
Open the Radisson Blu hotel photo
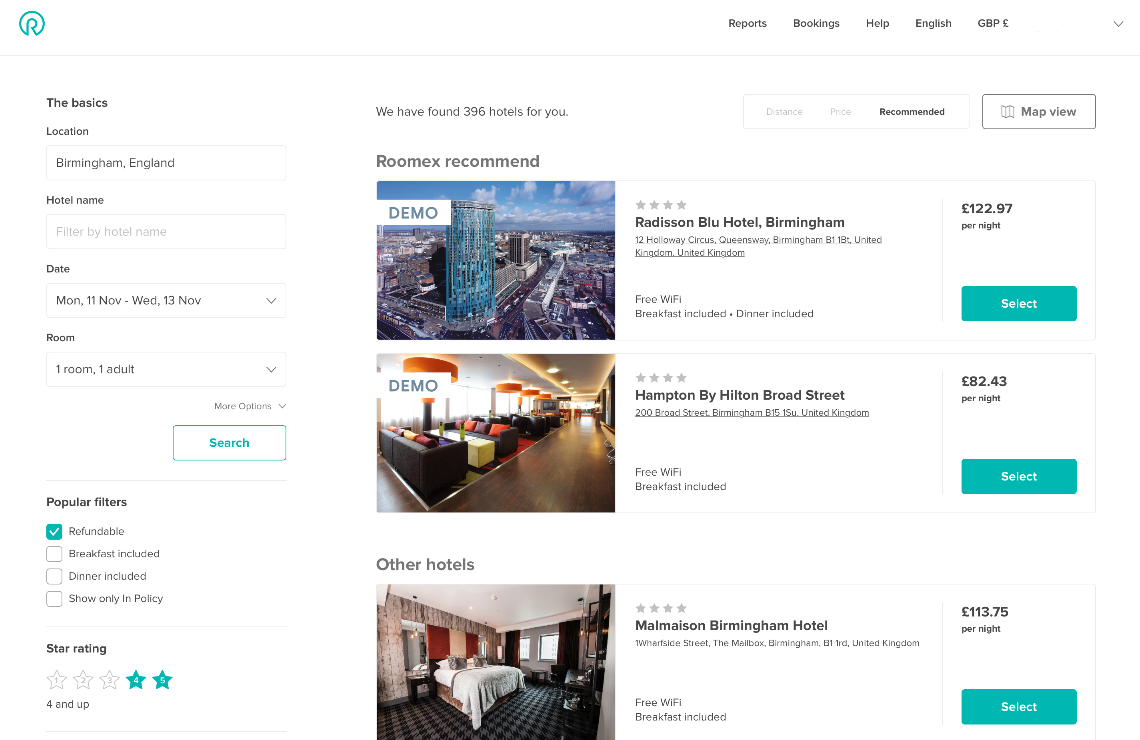tap(496, 260)
